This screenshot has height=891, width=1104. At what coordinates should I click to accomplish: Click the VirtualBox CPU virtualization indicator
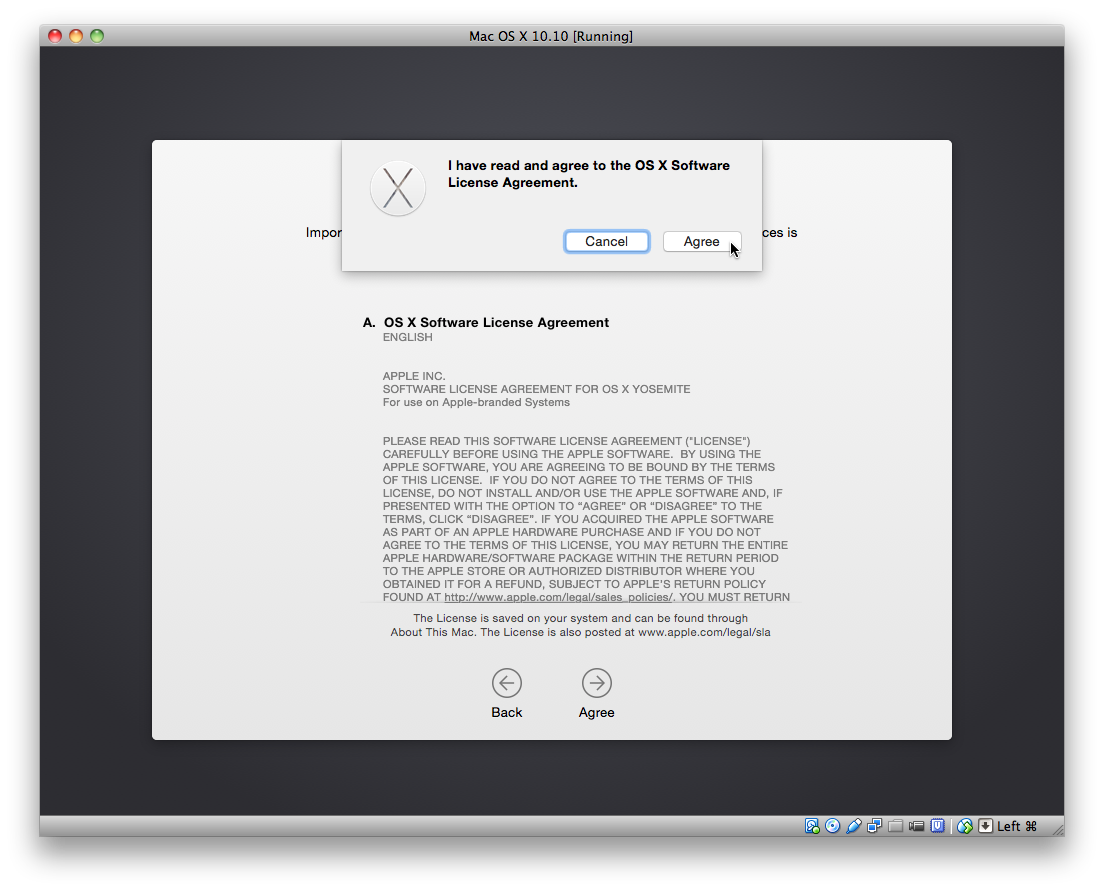(937, 825)
